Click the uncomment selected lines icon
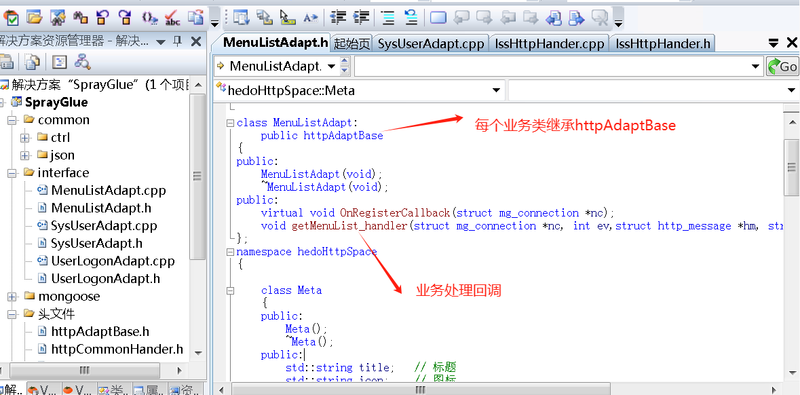Image resolution: width=800 pixels, height=395 pixels. 411,18
